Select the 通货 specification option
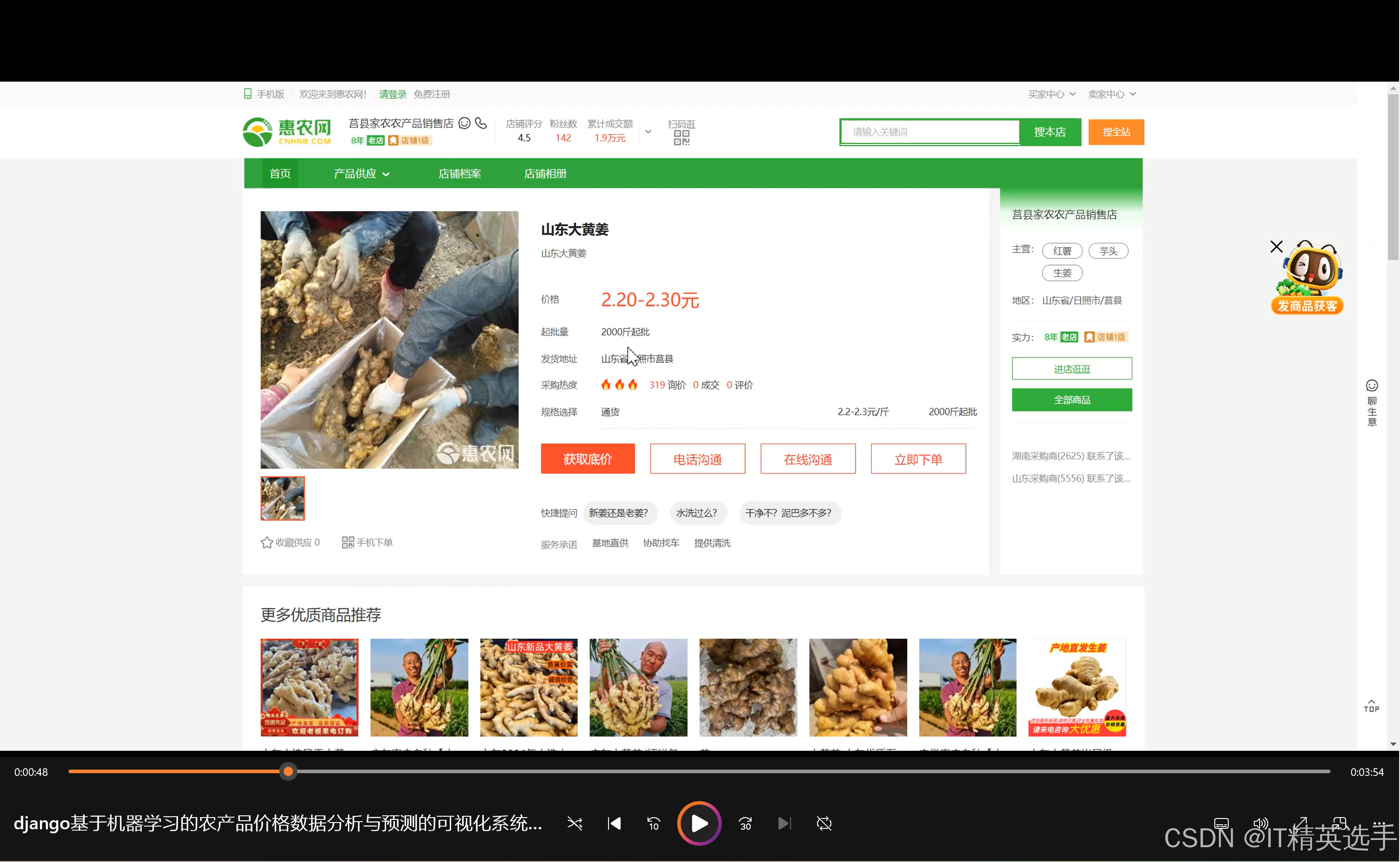1400x862 pixels. (x=610, y=412)
